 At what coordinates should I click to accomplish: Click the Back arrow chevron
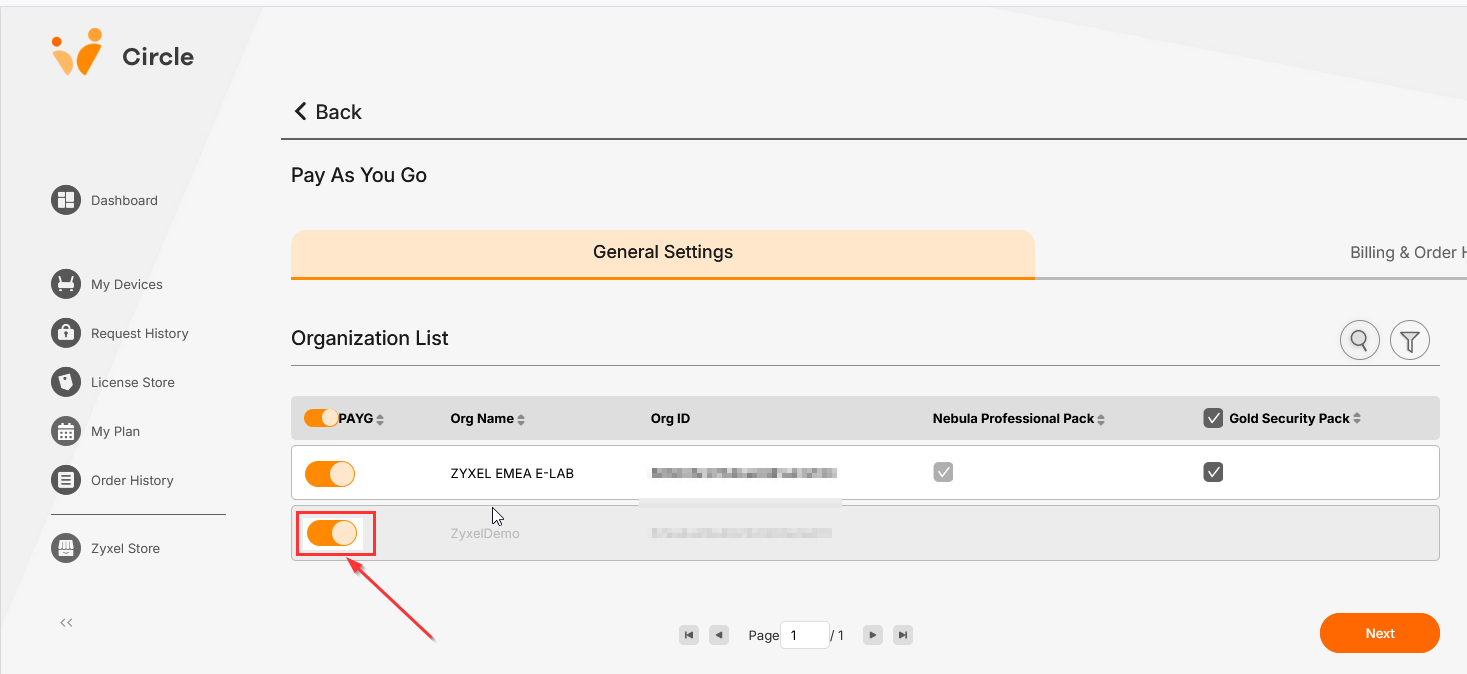tap(300, 111)
